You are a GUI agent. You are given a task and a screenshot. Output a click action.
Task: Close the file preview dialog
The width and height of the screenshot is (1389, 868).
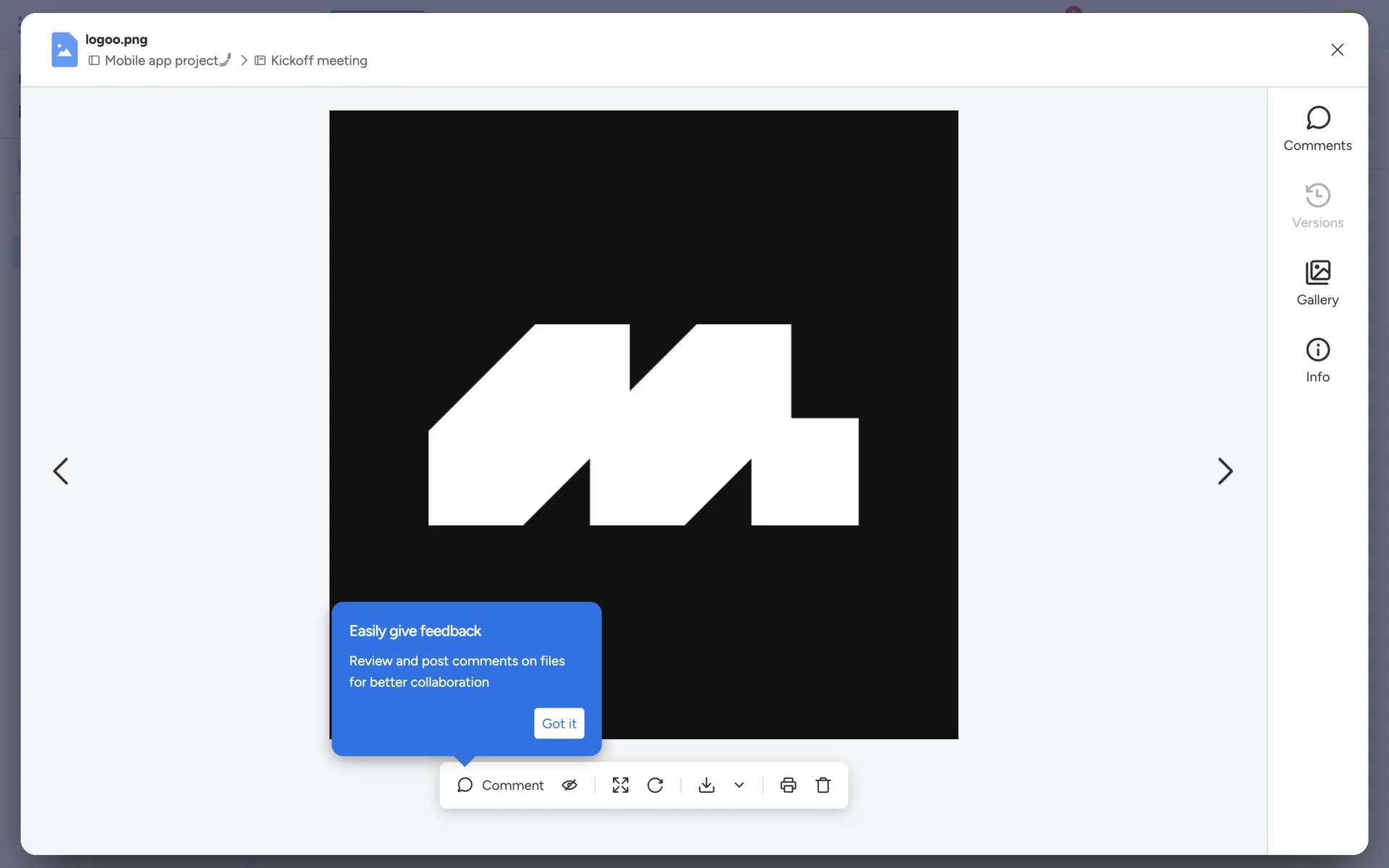[1337, 49]
